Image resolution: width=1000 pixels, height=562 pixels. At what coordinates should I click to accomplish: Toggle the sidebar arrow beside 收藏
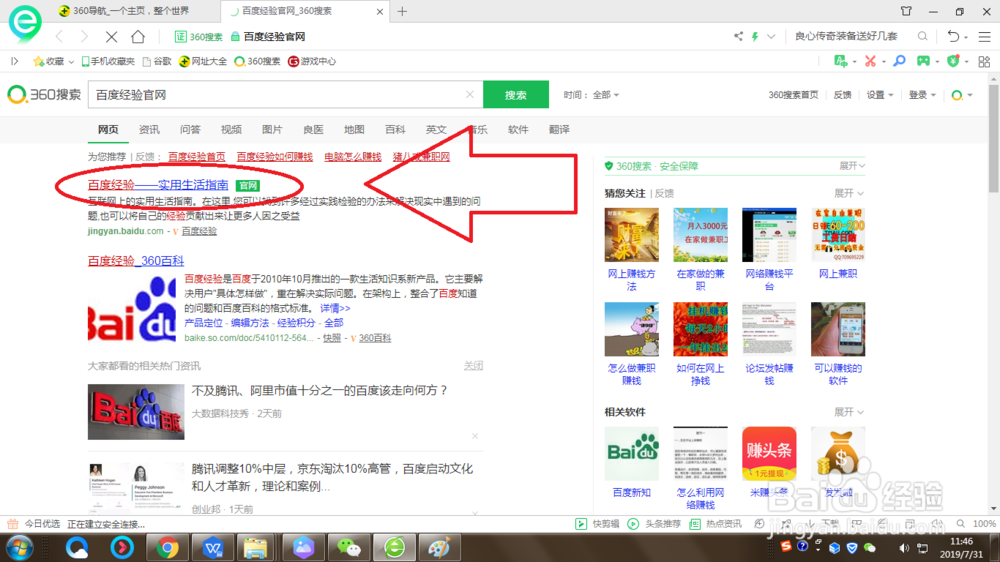point(14,61)
